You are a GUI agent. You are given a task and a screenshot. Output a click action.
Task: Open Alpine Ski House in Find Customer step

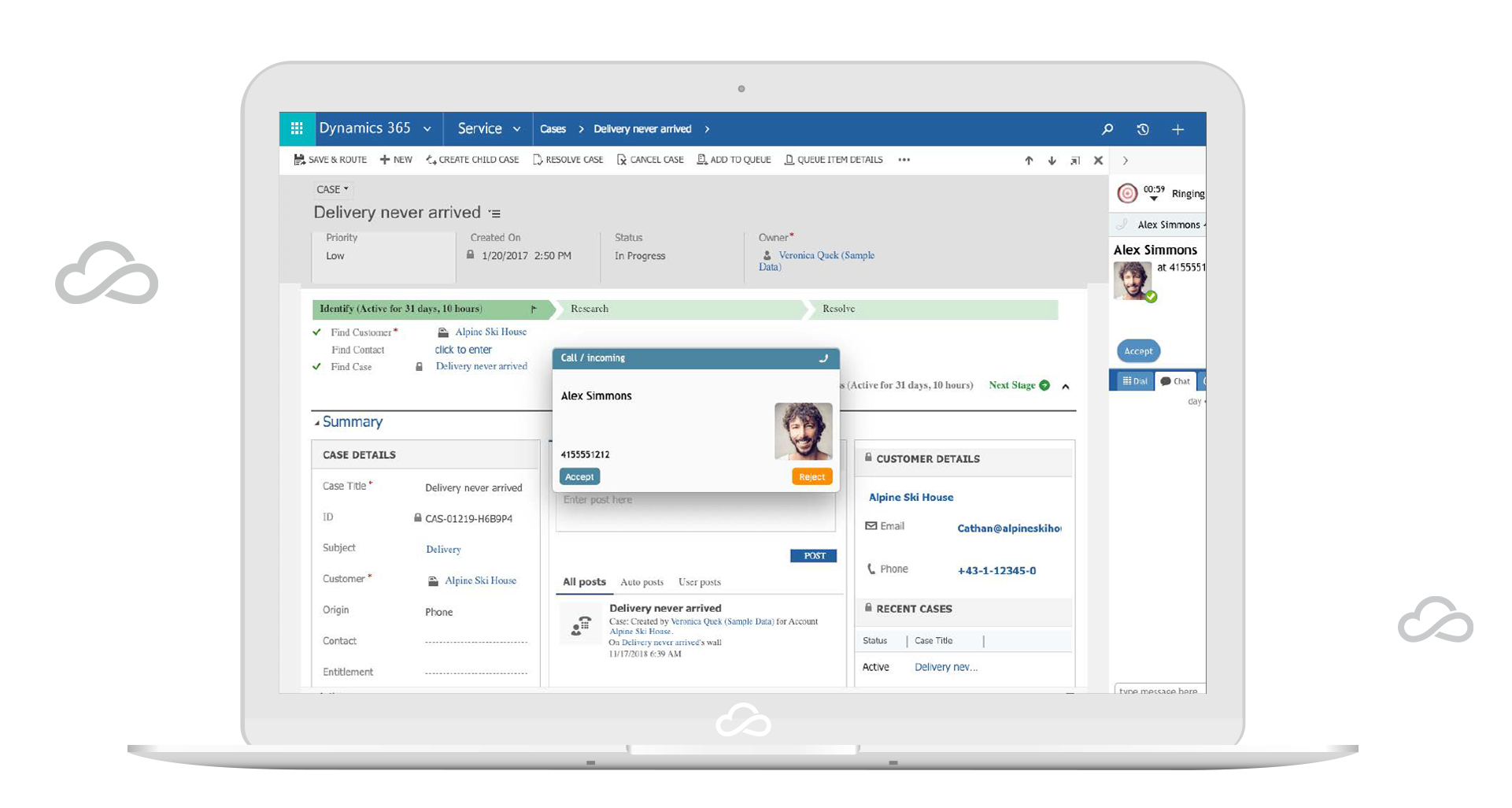point(490,332)
